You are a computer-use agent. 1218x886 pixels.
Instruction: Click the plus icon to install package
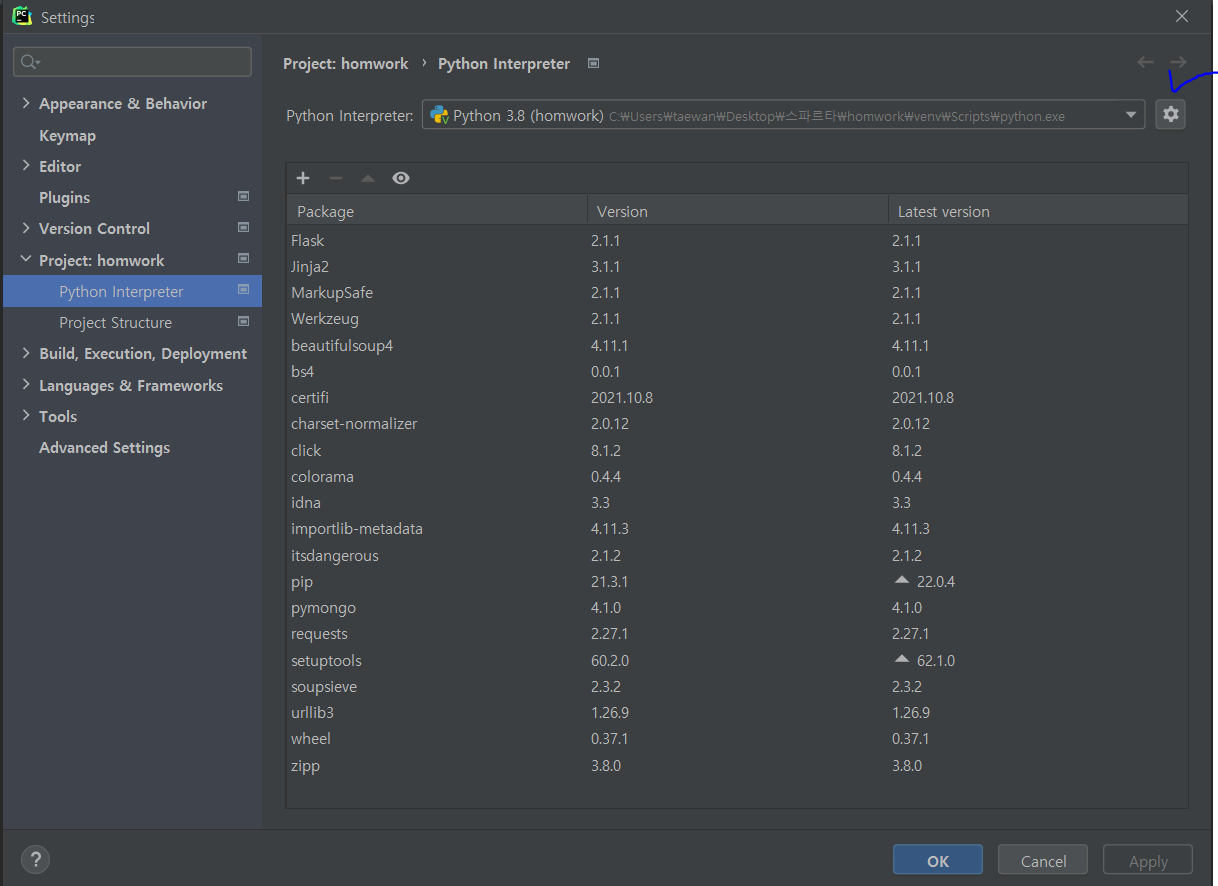303,178
